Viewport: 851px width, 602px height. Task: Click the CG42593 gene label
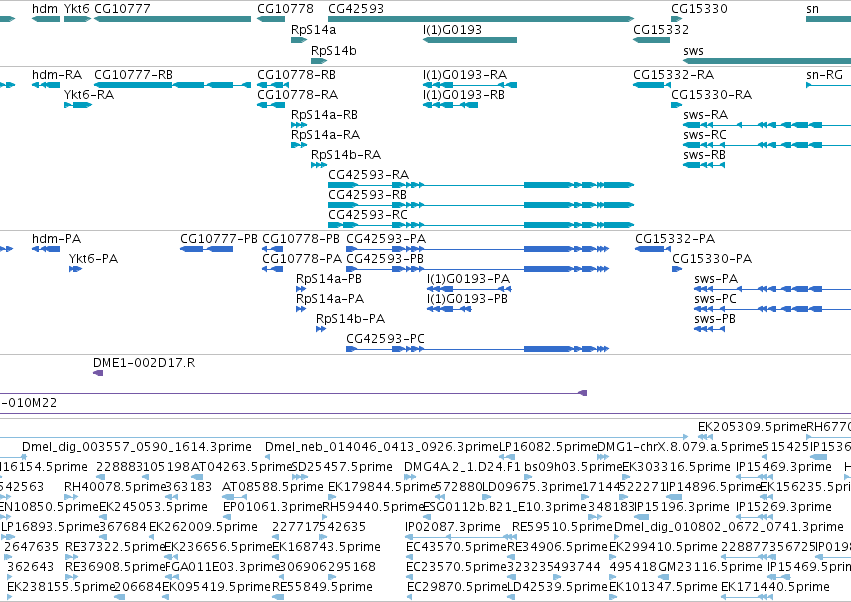[x=356, y=9]
